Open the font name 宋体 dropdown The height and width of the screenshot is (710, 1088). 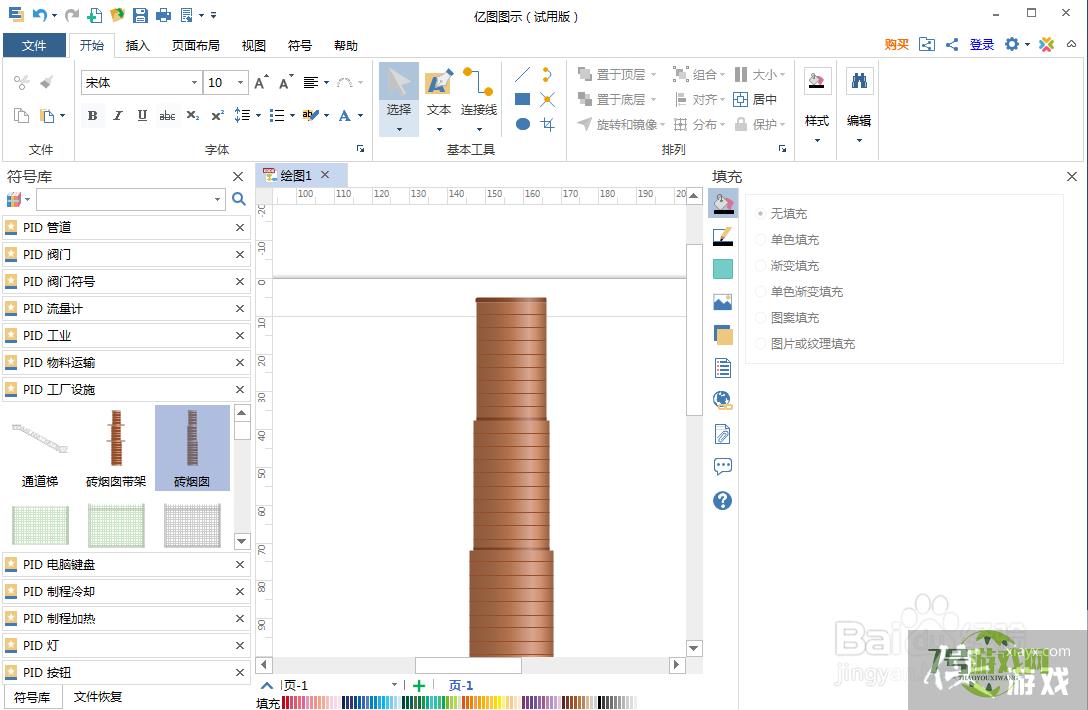(x=194, y=83)
